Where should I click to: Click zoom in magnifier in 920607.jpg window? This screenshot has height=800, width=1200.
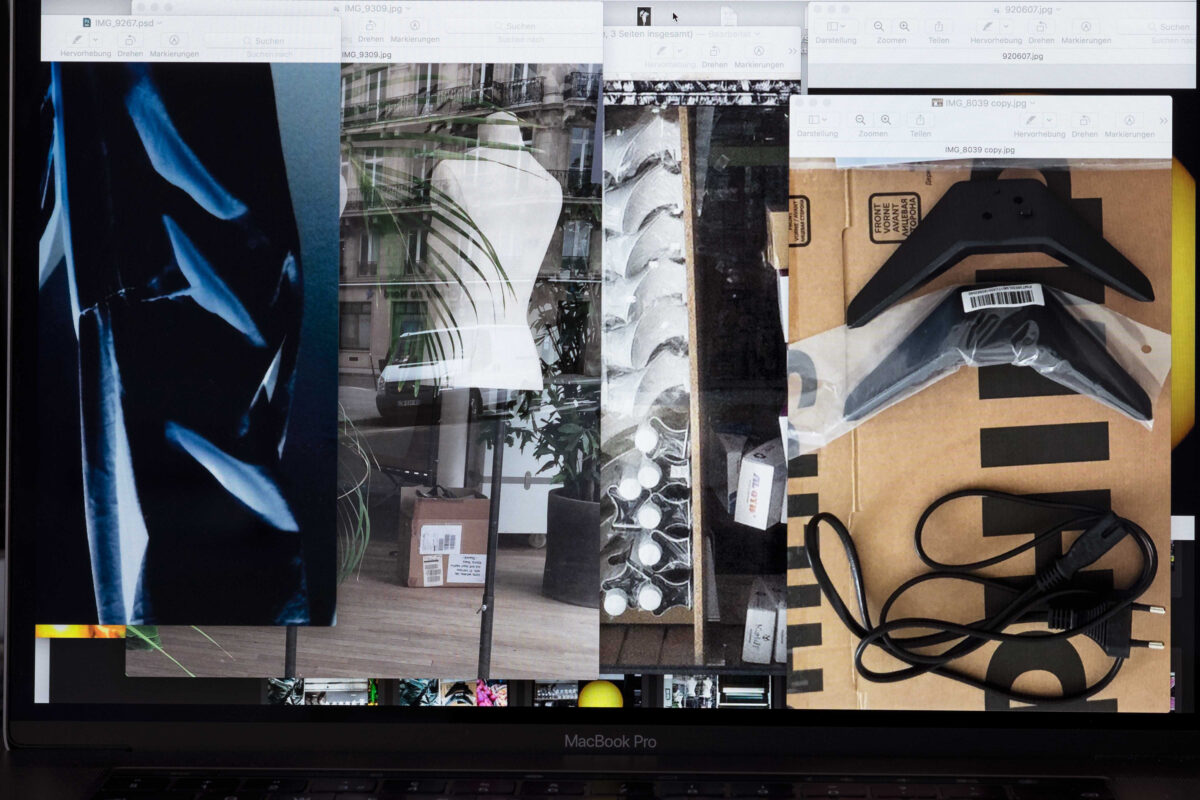[904, 26]
